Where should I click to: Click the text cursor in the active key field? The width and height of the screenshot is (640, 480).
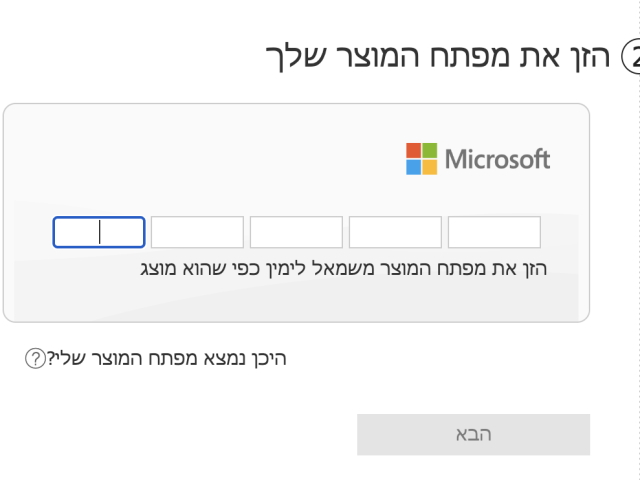click(x=100, y=232)
